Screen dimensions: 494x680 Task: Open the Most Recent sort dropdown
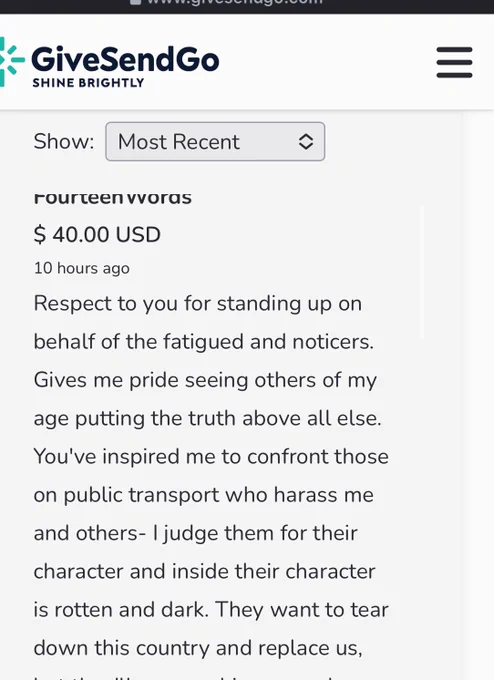click(215, 141)
